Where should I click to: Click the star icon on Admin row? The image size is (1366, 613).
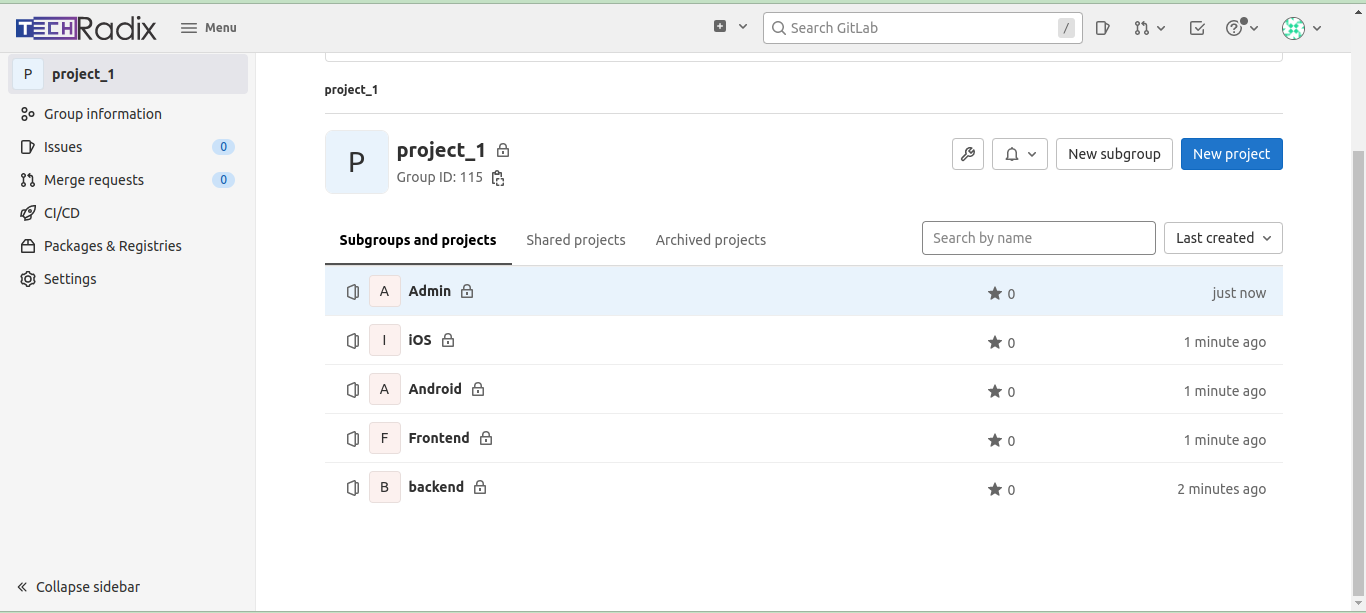coord(994,293)
